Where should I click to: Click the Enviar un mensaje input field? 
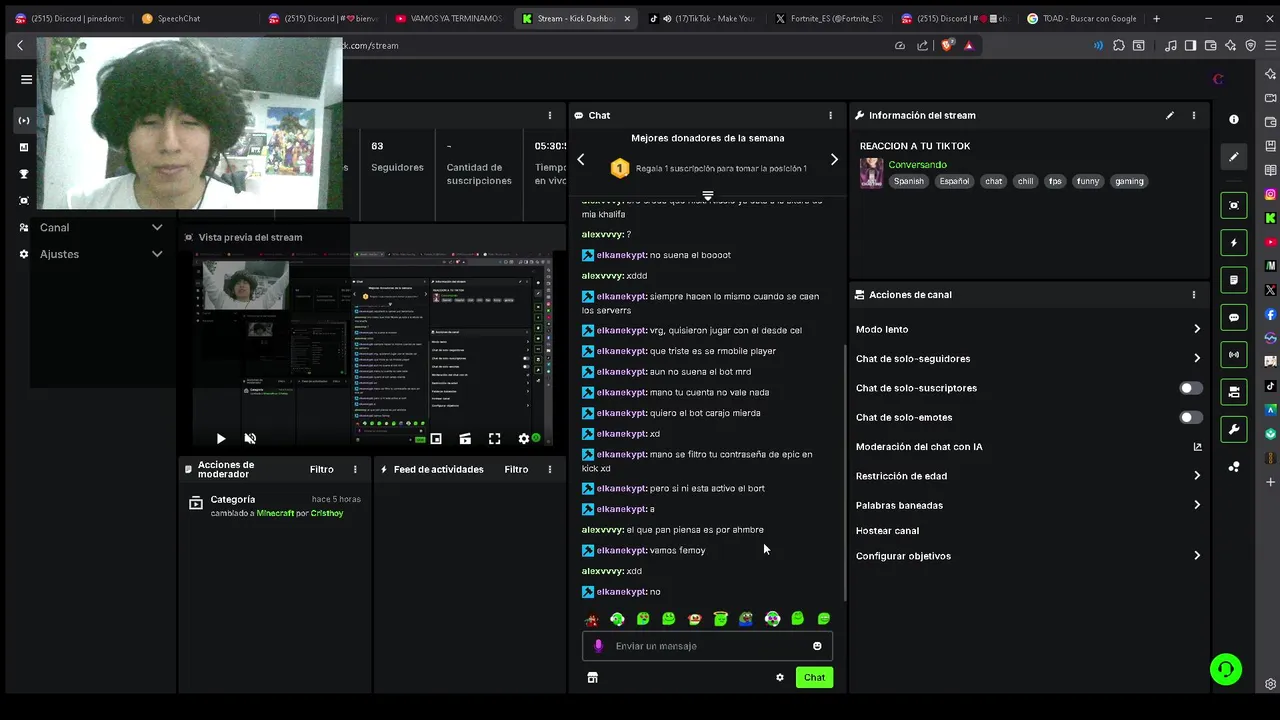tap(708, 646)
